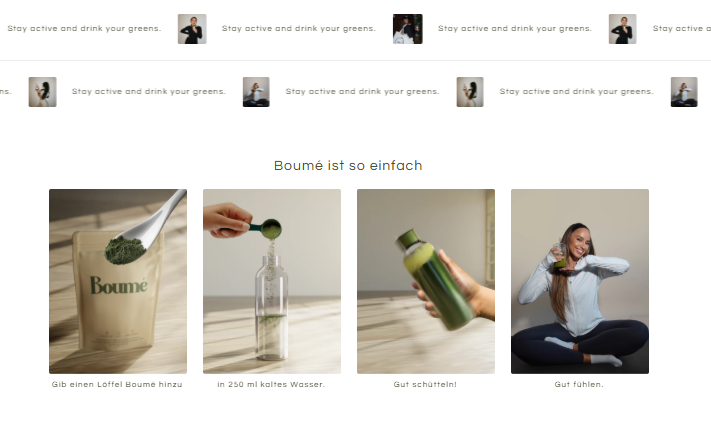Click the "Gut schütteln!" caption
The width and height of the screenshot is (711, 429).
pyautogui.click(x=425, y=385)
